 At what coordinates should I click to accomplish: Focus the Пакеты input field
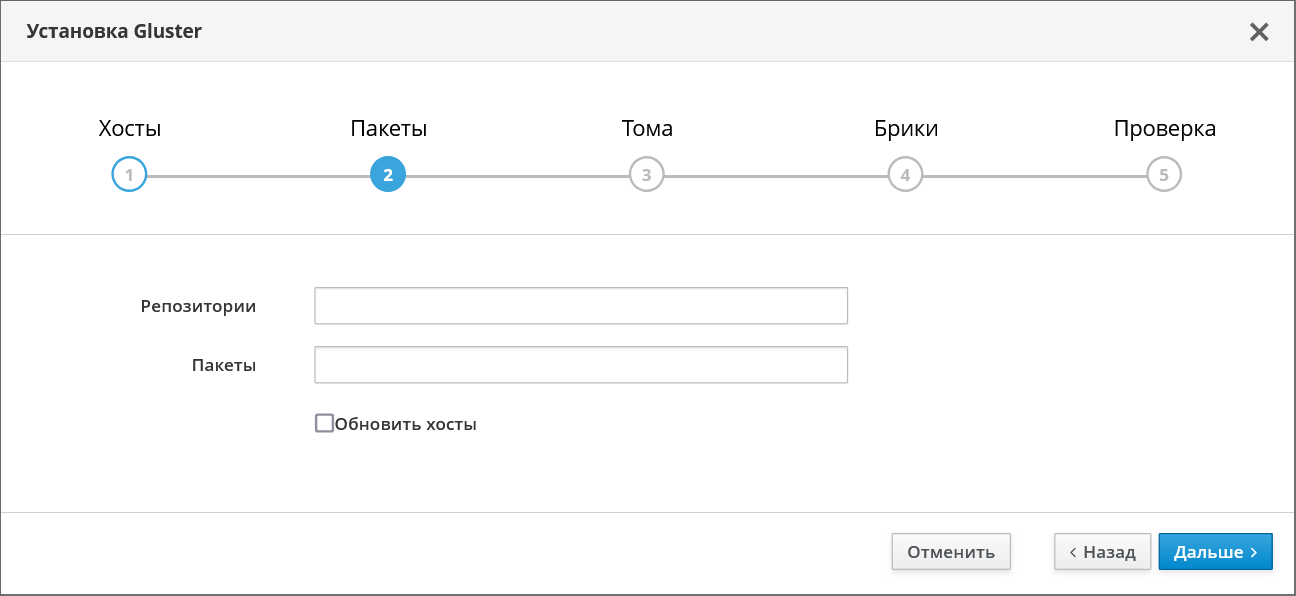point(581,365)
